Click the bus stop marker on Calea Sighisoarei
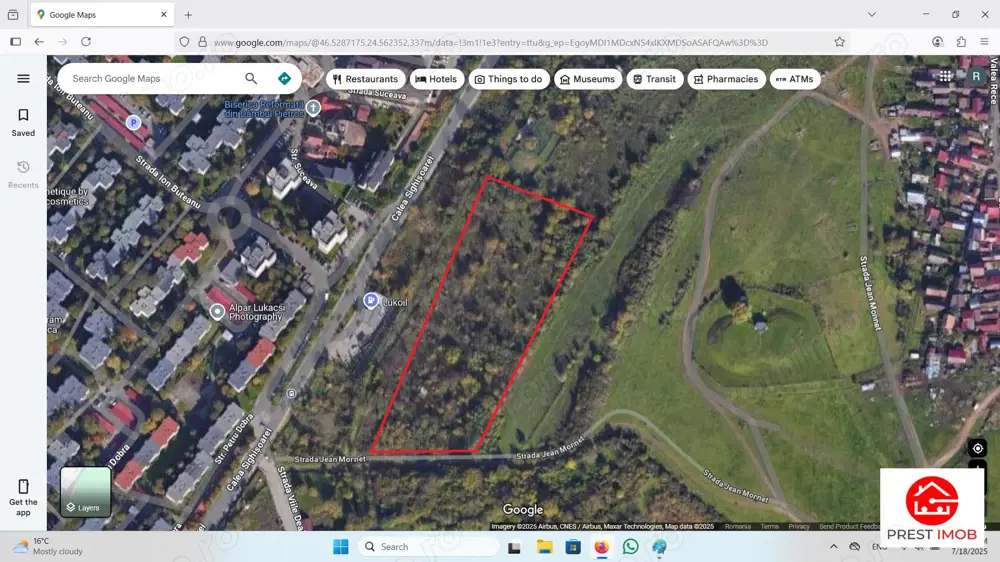The width and height of the screenshot is (1000, 562). pyautogui.click(x=291, y=394)
